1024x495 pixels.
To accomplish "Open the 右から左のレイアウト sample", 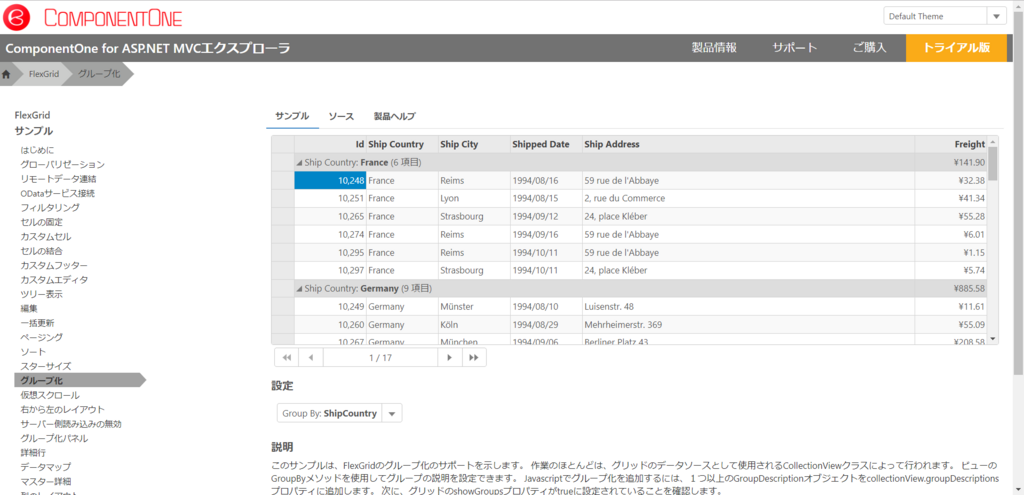I will pos(62,409).
